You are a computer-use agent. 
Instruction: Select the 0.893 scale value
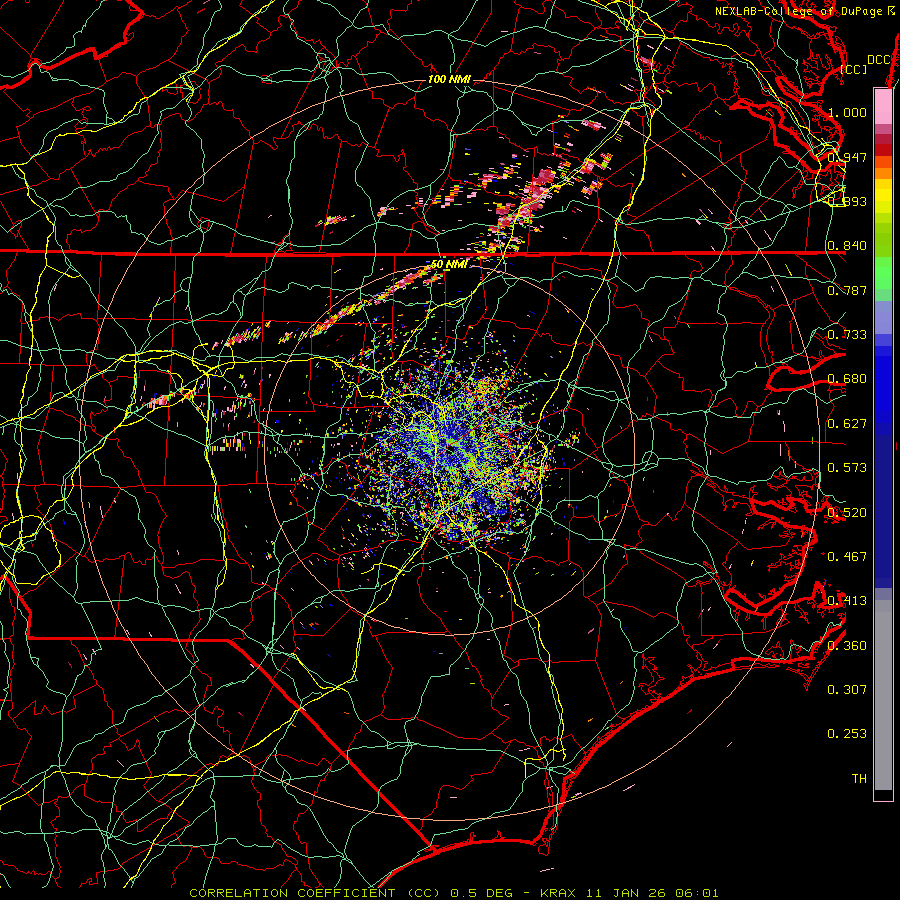click(847, 201)
